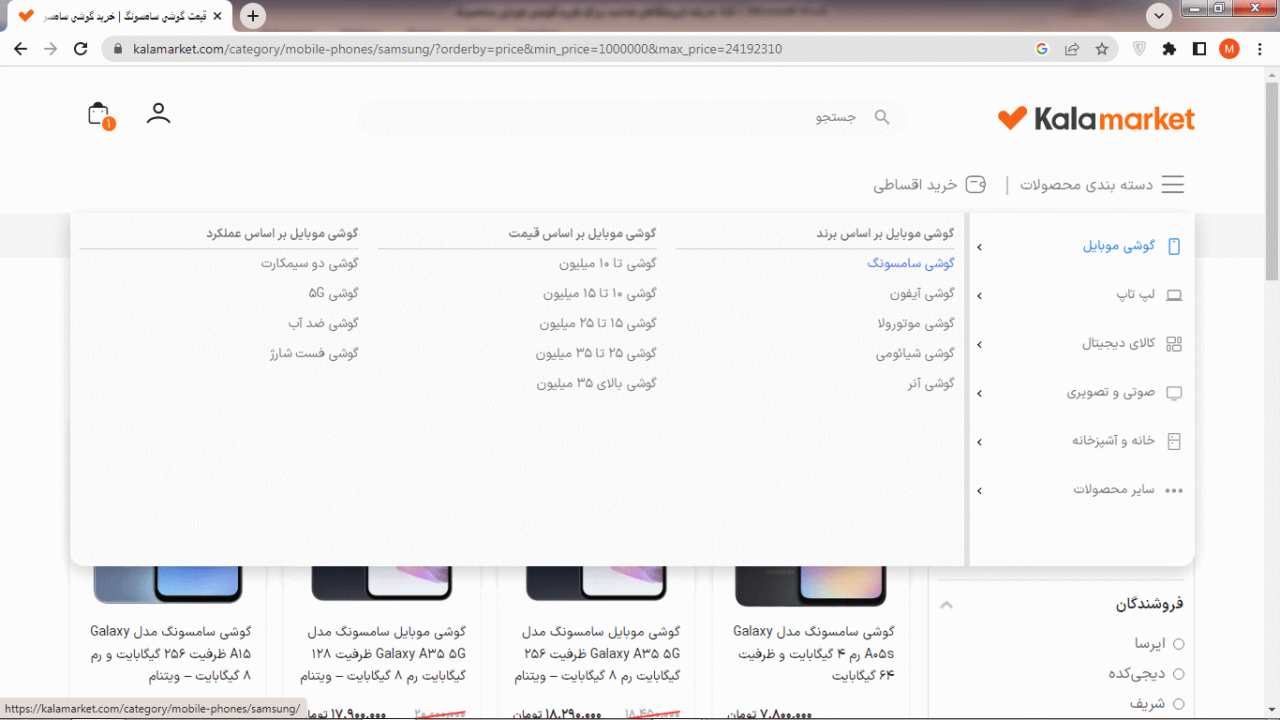The height and width of the screenshot is (720, 1280).
Task: Expand the سایر محصولات category arrow
Action: point(979,491)
